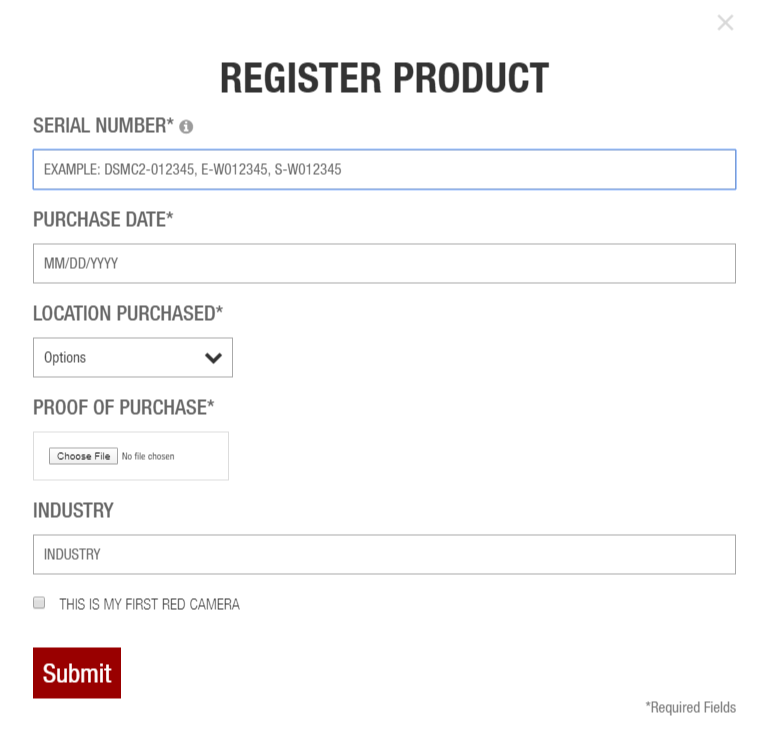Image resolution: width=769 pixels, height=755 pixels.
Task: Click the 'No file chosen' text
Action: pyautogui.click(x=148, y=456)
